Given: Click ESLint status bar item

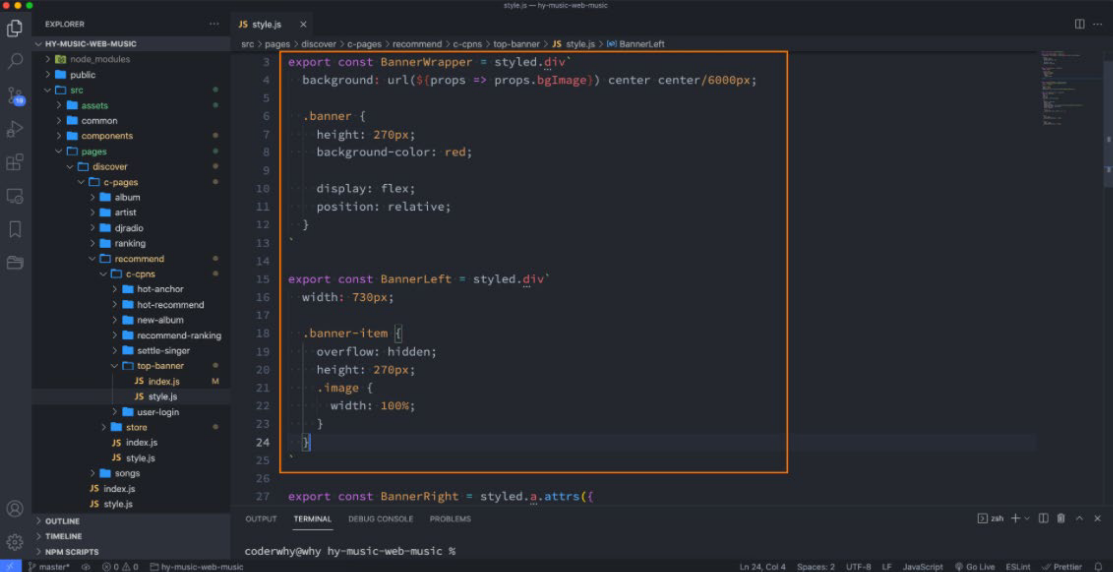Looking at the screenshot, I should pos(1018,566).
